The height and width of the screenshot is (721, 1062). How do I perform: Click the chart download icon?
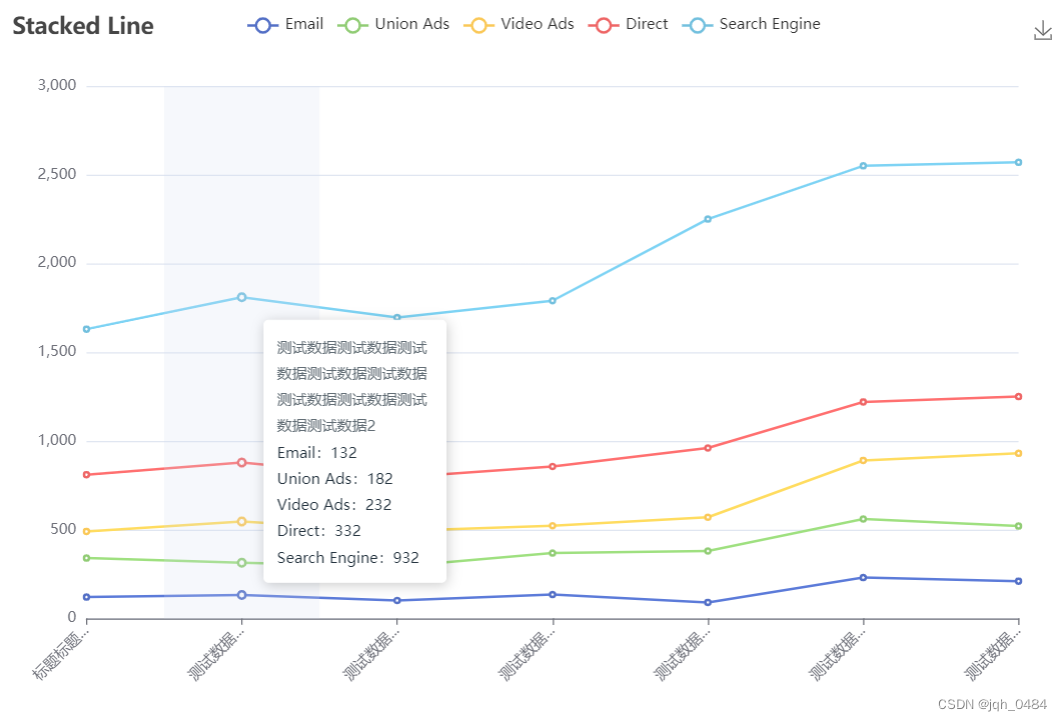click(1043, 30)
